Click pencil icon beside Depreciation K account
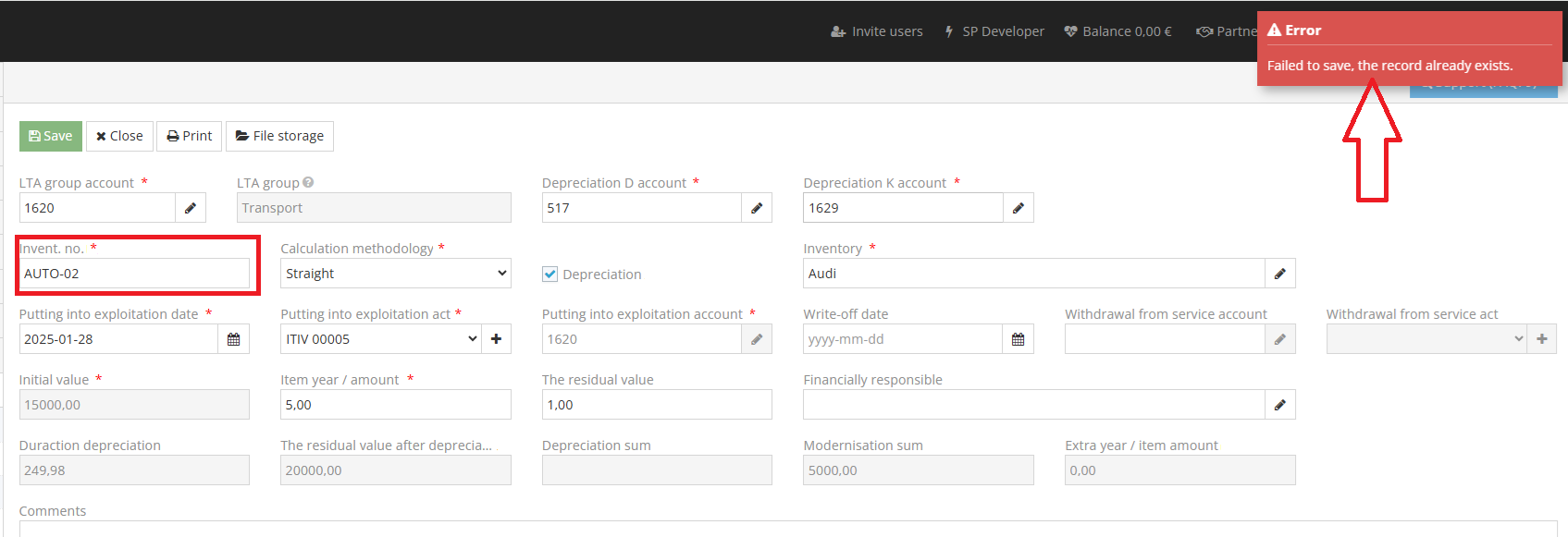The width and height of the screenshot is (1568, 537). pyautogui.click(x=1019, y=208)
